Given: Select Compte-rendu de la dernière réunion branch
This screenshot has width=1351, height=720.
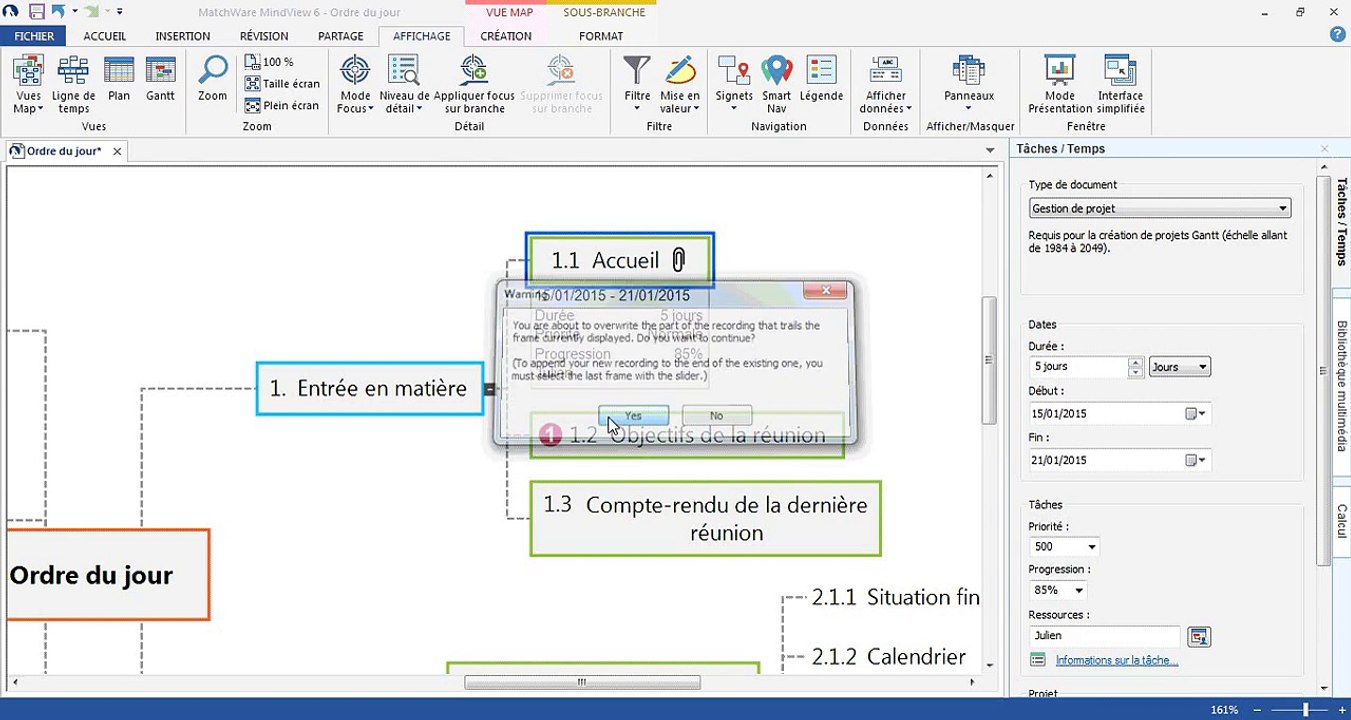Looking at the screenshot, I should click(x=706, y=518).
